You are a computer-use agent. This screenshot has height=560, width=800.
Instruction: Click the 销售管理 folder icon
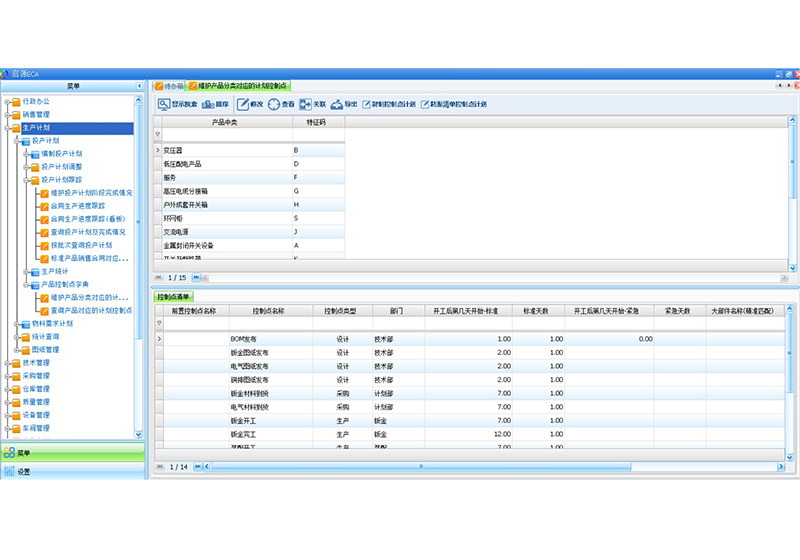[x=16, y=115]
